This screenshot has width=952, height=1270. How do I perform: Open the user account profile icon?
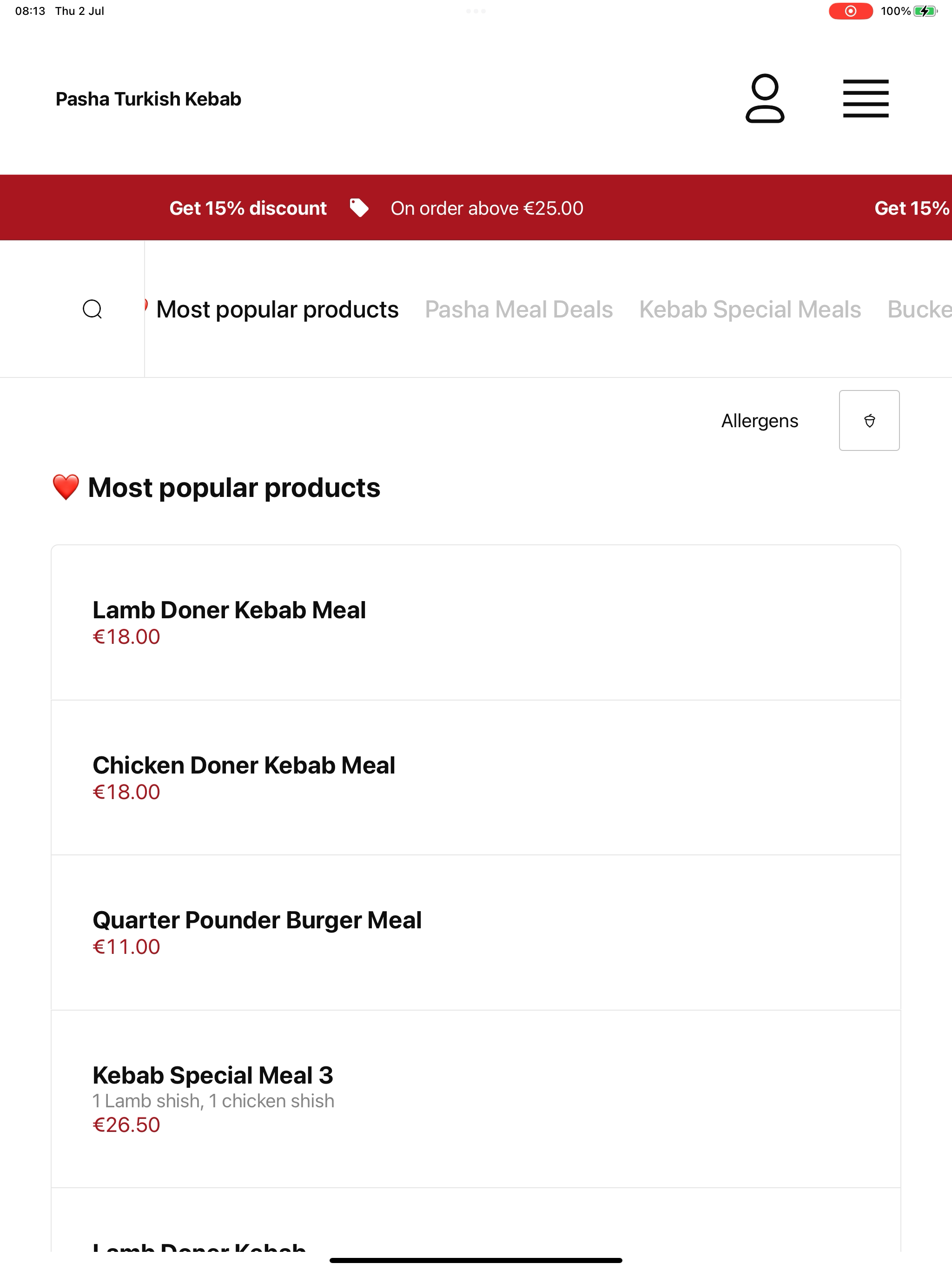(764, 98)
